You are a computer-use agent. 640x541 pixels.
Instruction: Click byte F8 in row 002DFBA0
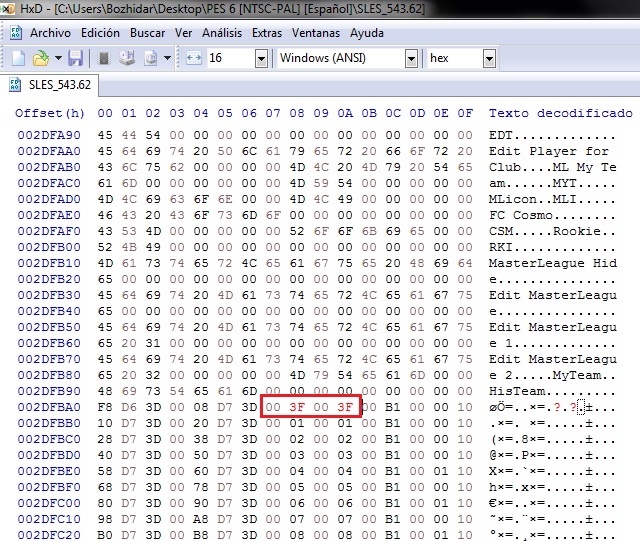105,407
